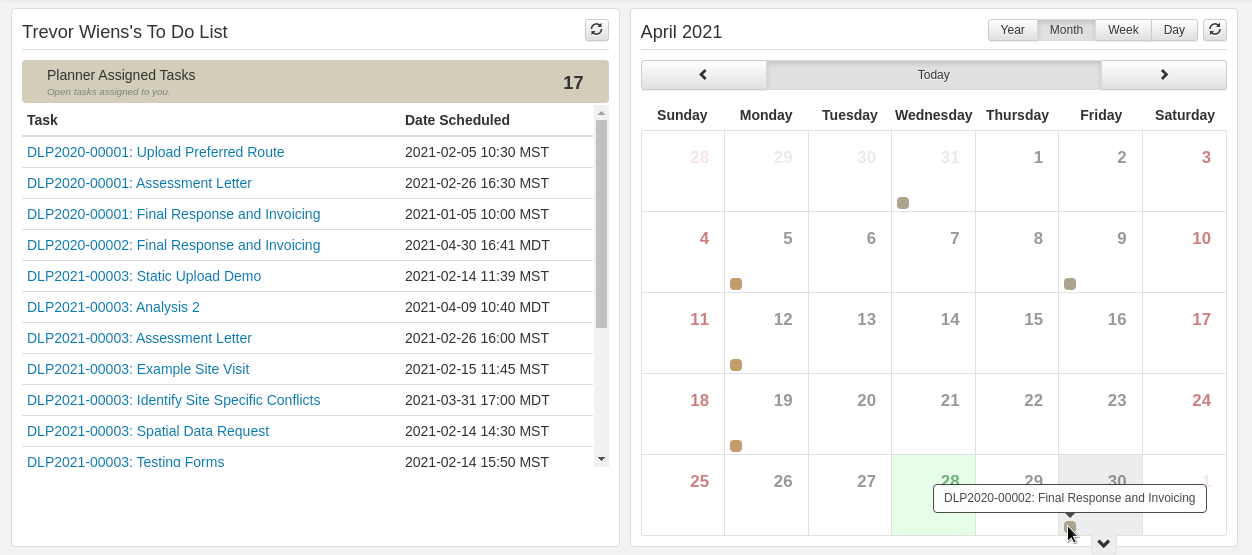Select April 28 calendar cell
Viewport: 1252px width, 555px height.
[x=933, y=495]
